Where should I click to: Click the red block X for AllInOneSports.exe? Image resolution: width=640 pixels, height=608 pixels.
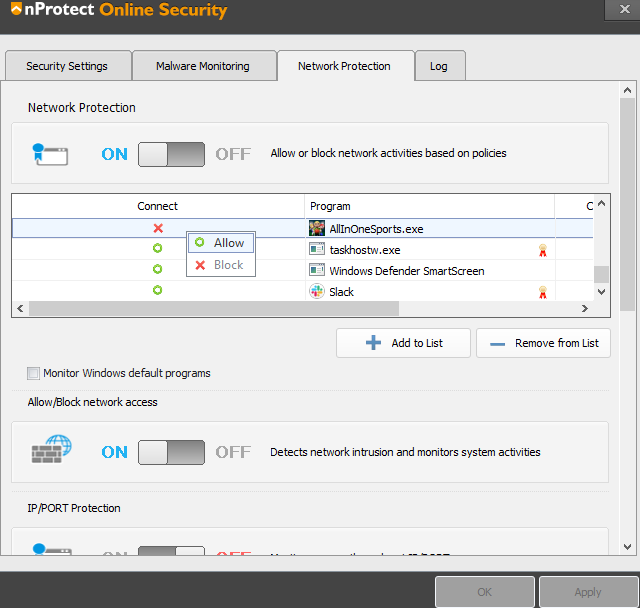[x=158, y=228]
